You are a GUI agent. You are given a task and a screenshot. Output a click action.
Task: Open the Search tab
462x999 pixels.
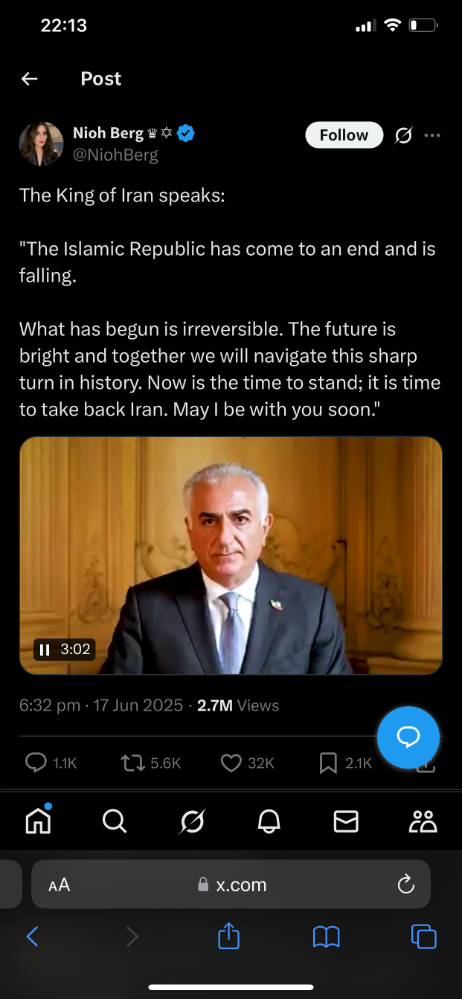[115, 821]
